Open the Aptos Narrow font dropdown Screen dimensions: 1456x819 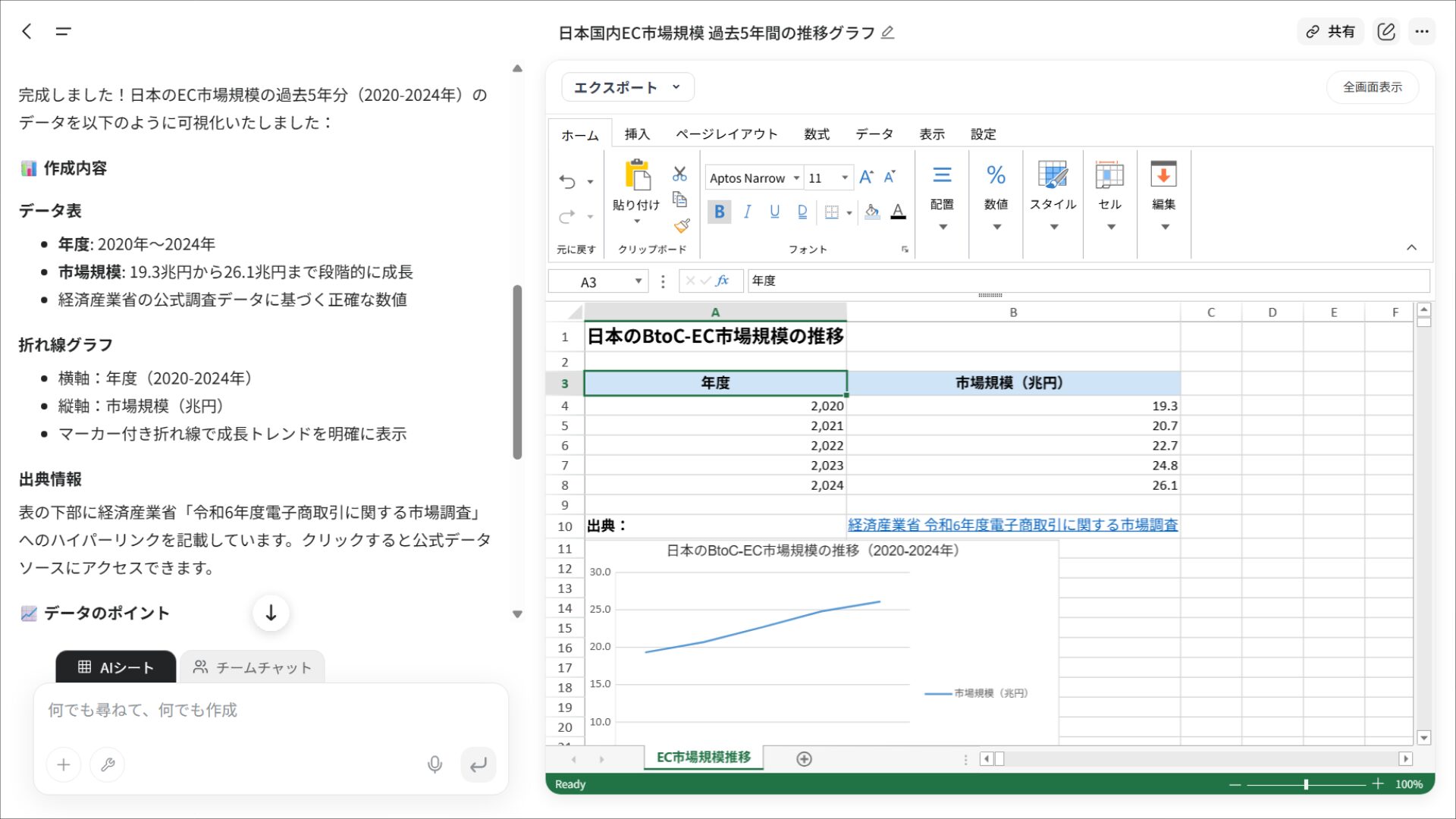pos(795,177)
